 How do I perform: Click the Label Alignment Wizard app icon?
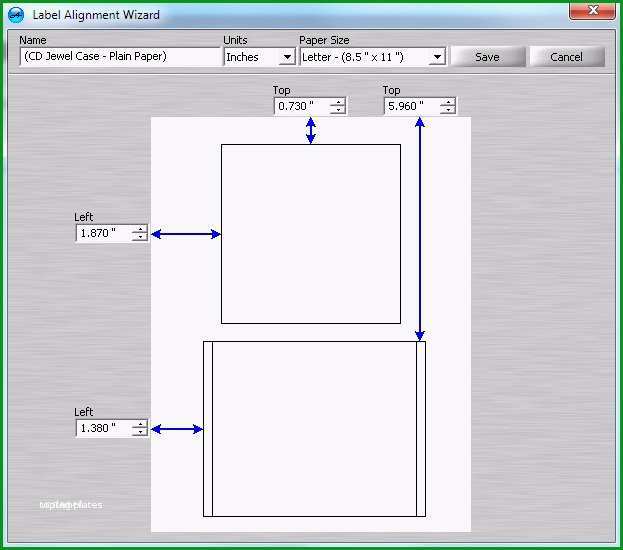(x=16, y=15)
